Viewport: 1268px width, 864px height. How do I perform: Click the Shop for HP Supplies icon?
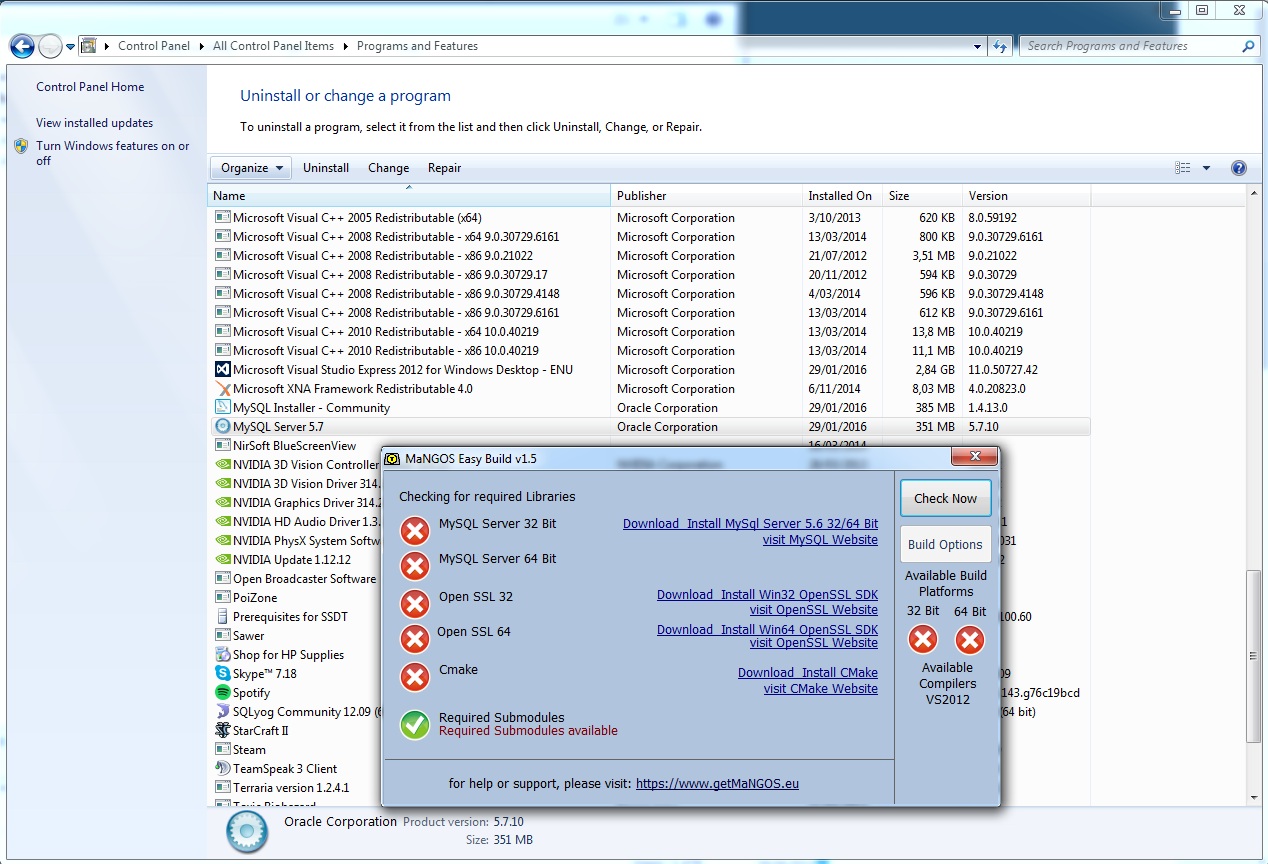pos(223,655)
